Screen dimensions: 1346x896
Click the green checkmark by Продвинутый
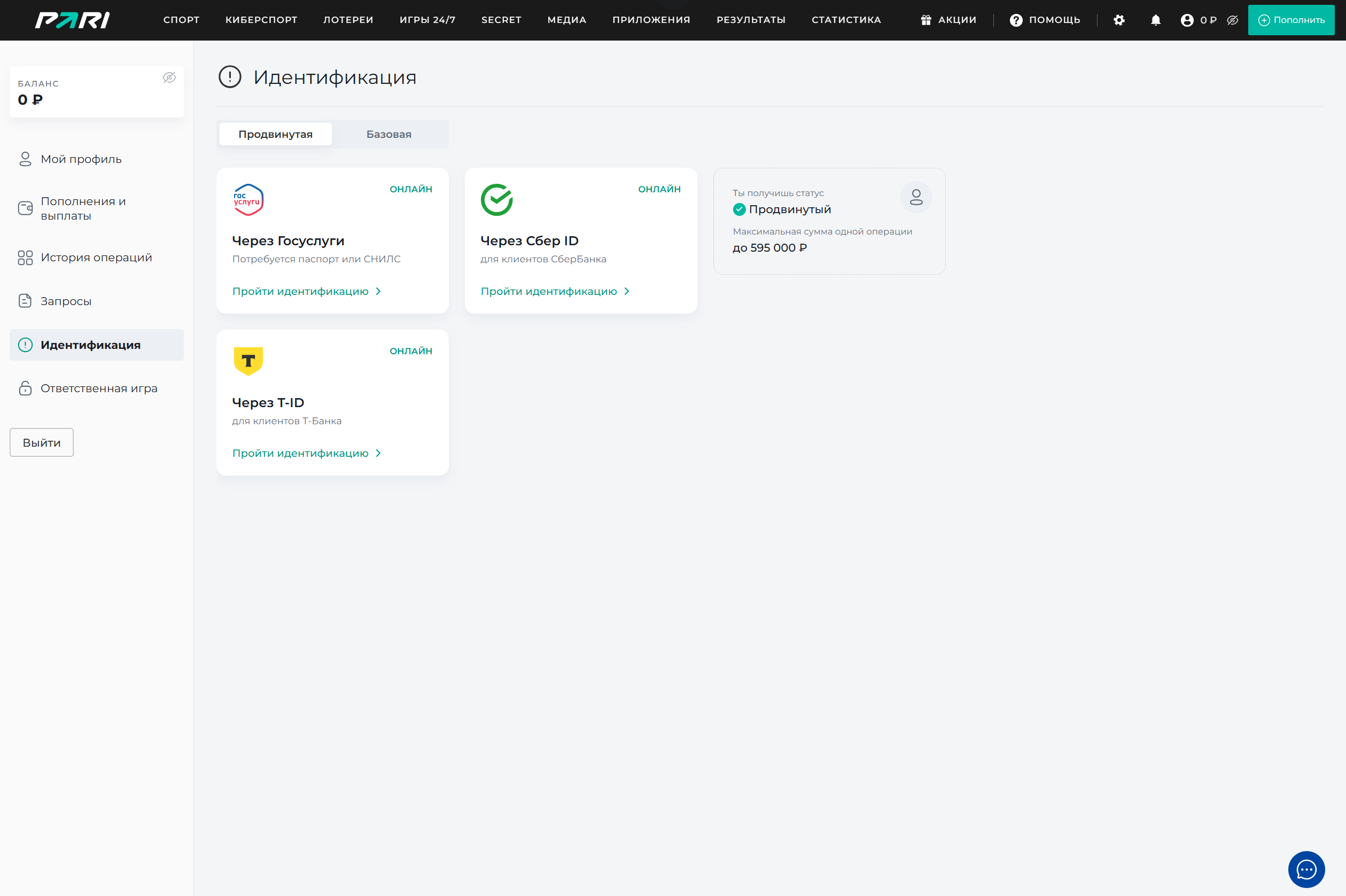738,209
